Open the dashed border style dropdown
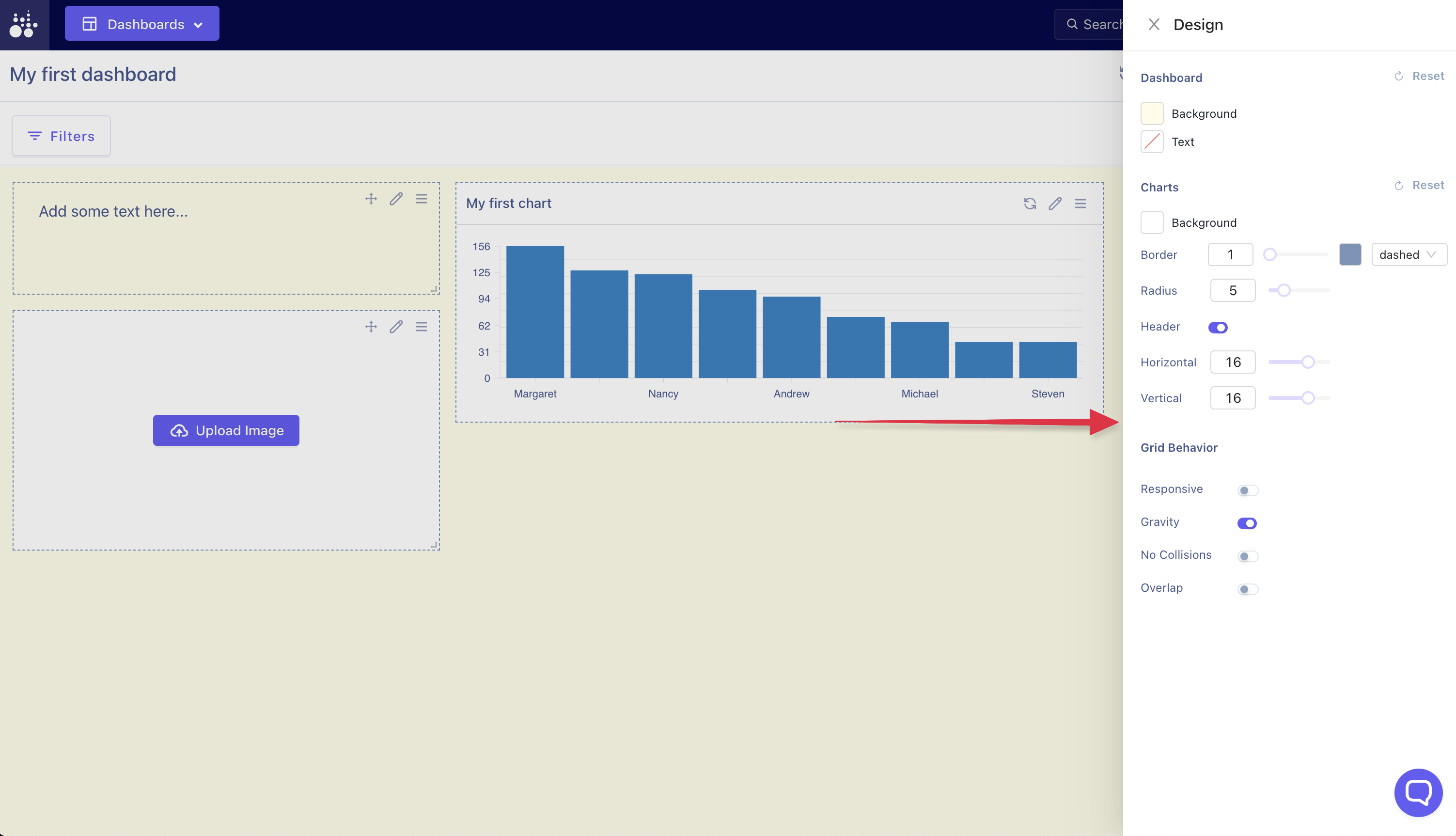Screen dimensions: 1456x836 pos(1409,254)
